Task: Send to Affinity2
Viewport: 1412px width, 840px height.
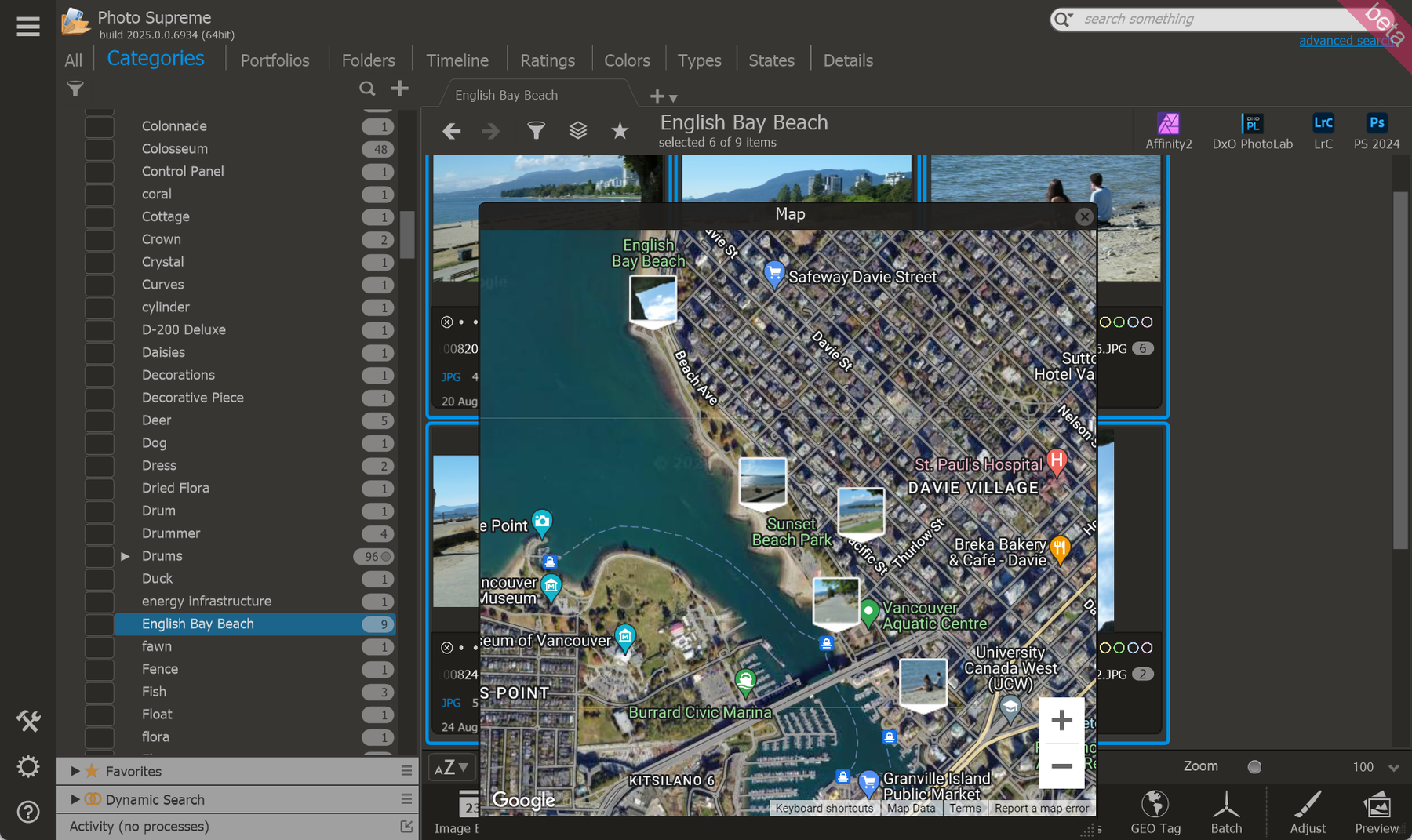Action: pos(1169,131)
